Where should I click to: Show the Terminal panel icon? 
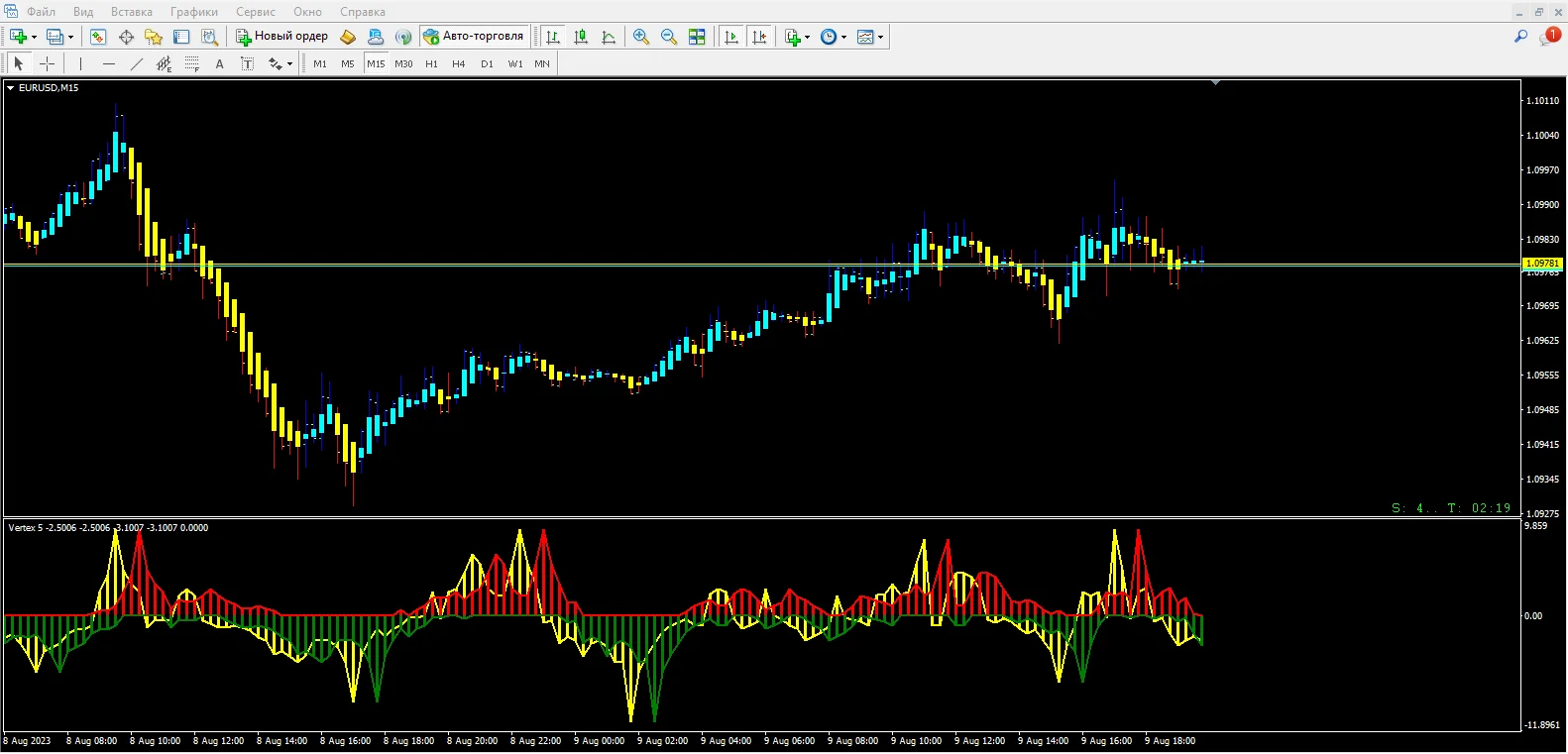tap(181, 37)
